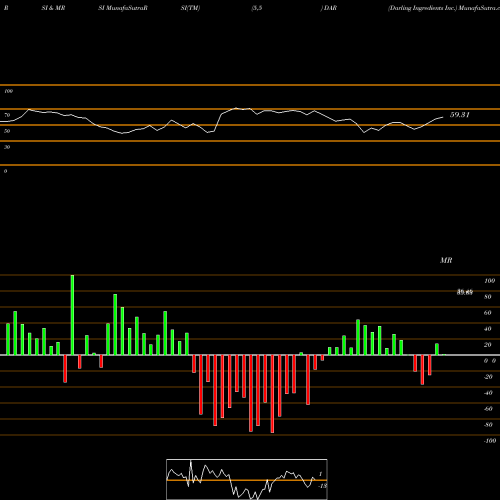Click the mini overview chart thumbnail at bottom
The height and width of the screenshot is (500, 500).
coord(247,479)
